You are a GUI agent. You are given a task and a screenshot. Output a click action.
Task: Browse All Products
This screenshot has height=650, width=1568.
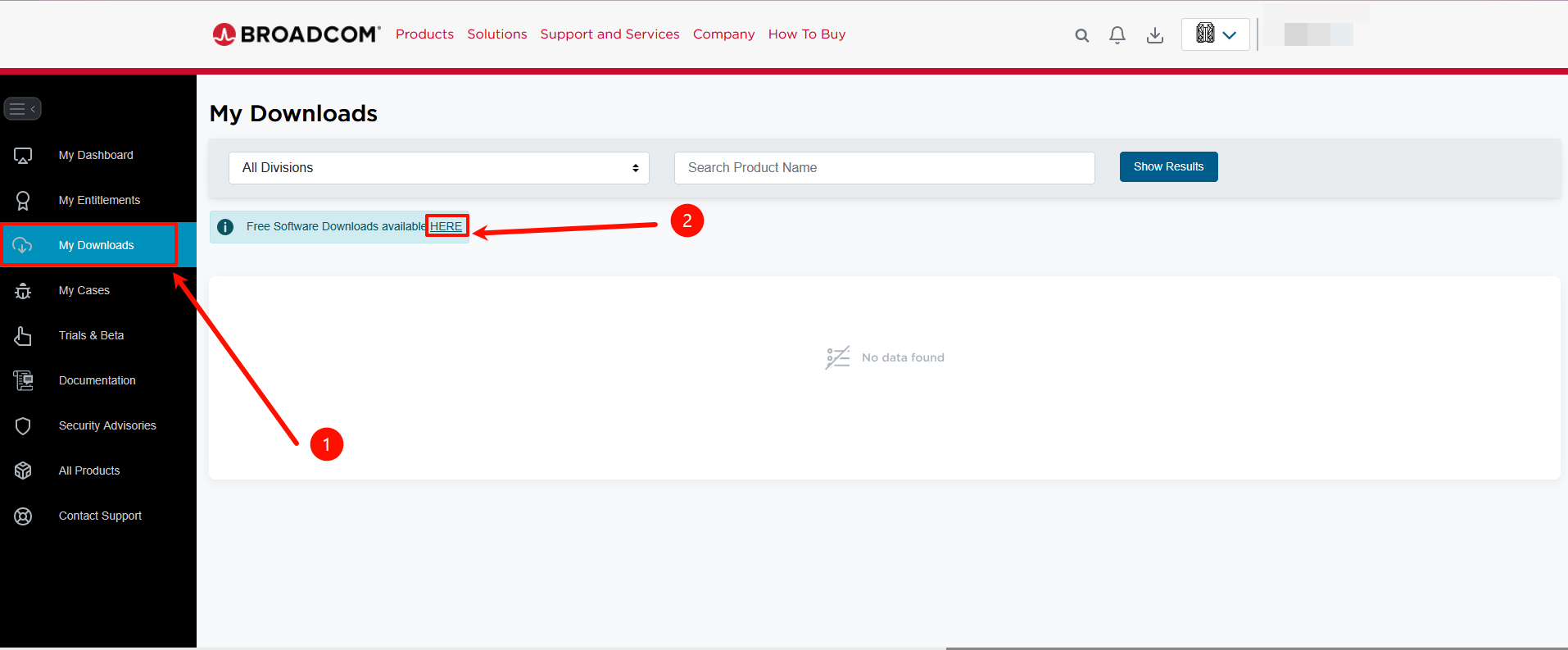pyautogui.click(x=89, y=470)
